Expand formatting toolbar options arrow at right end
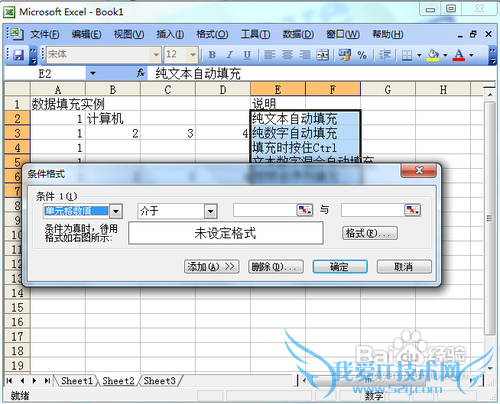The width and height of the screenshot is (500, 404). [493, 55]
